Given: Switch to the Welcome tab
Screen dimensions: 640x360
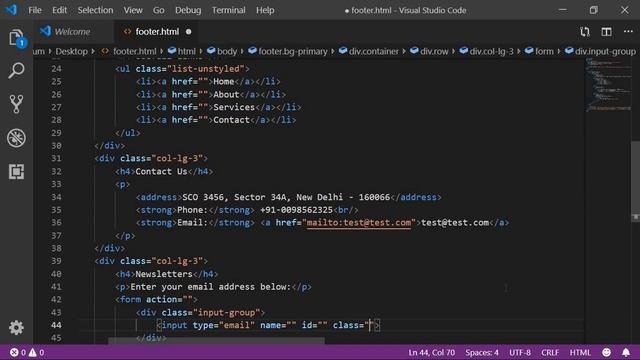Looking at the screenshot, I should [72, 31].
